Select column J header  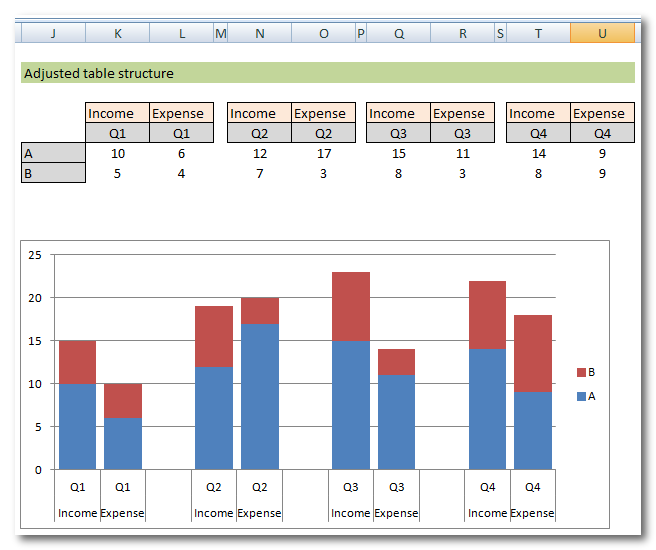point(53,34)
